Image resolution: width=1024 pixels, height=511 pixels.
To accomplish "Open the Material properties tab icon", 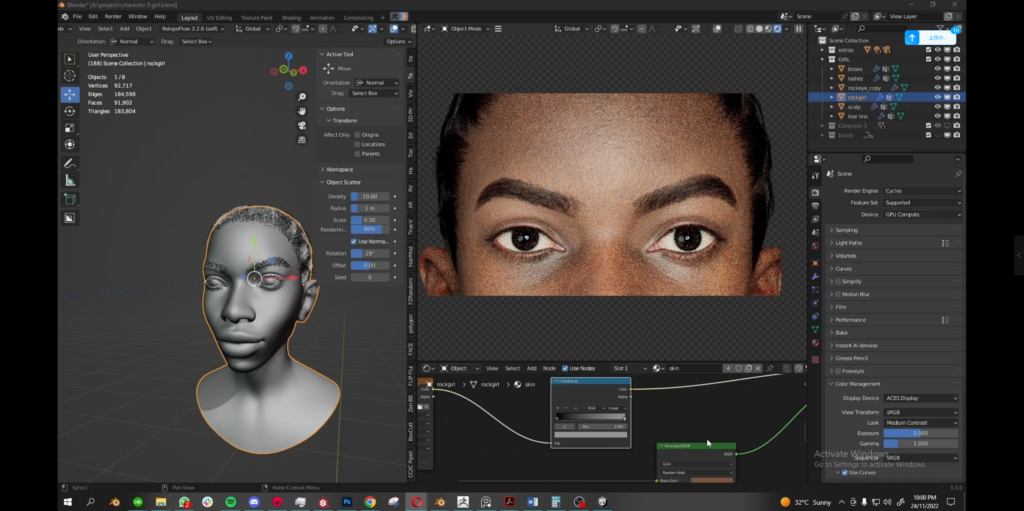I will (815, 342).
